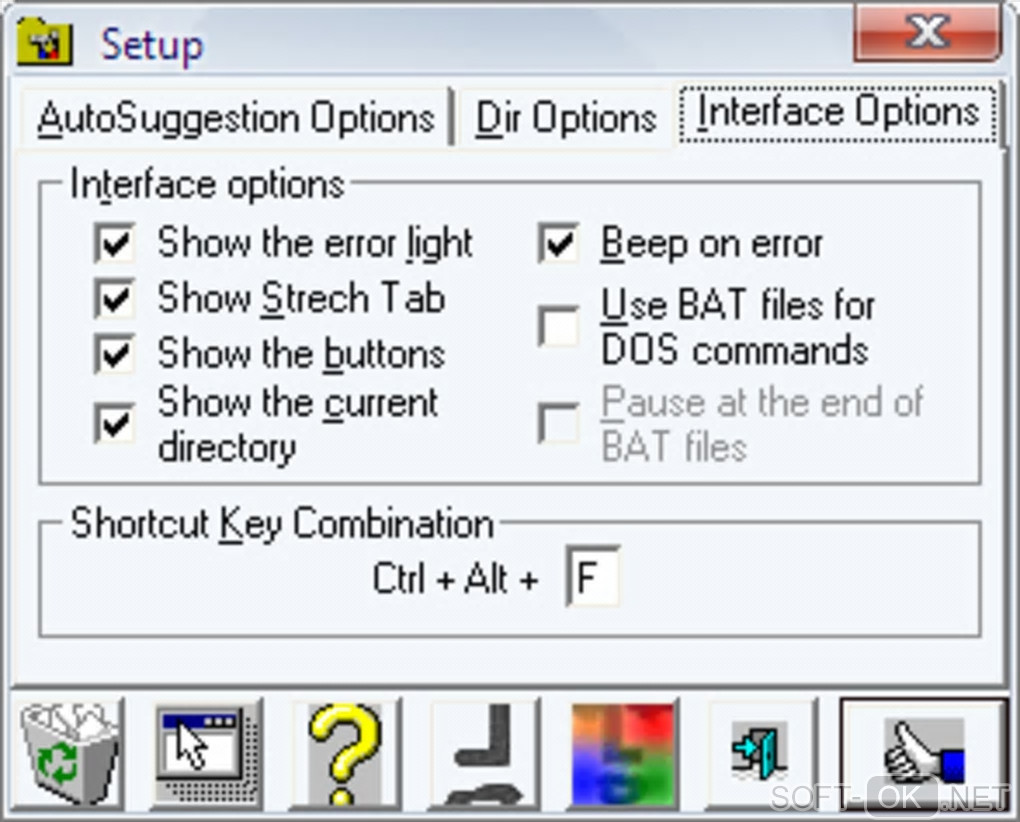Enable Use BAT files for DOS commands
The image size is (1020, 822).
point(558,326)
